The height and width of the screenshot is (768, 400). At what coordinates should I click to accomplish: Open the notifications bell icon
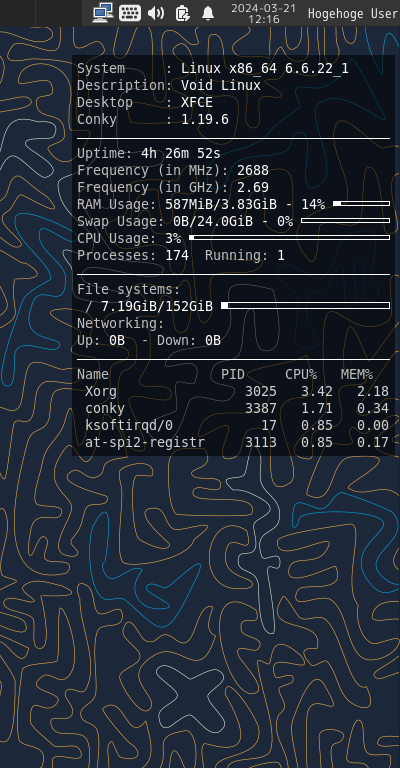tap(208, 13)
